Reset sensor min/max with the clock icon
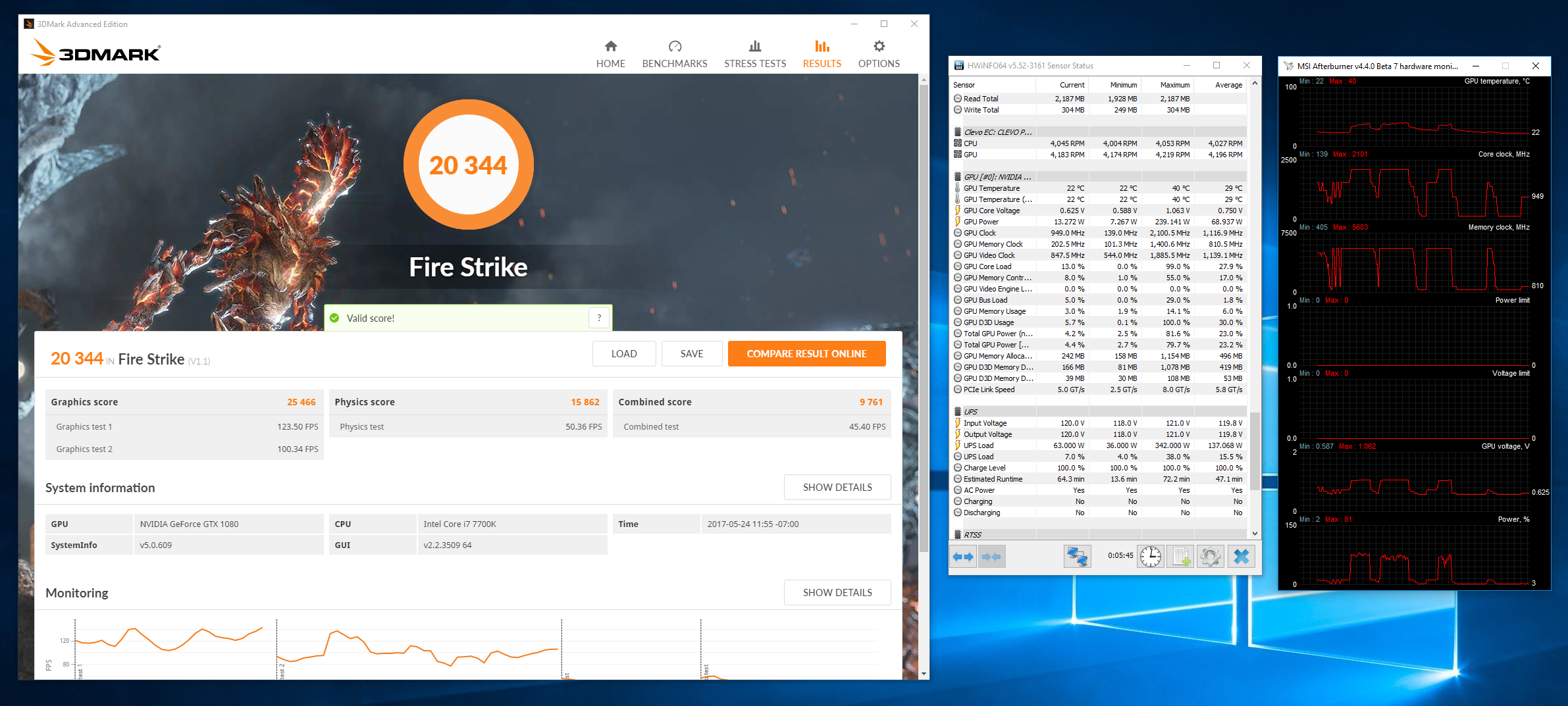This screenshot has height=706, width=1568. [x=1151, y=557]
